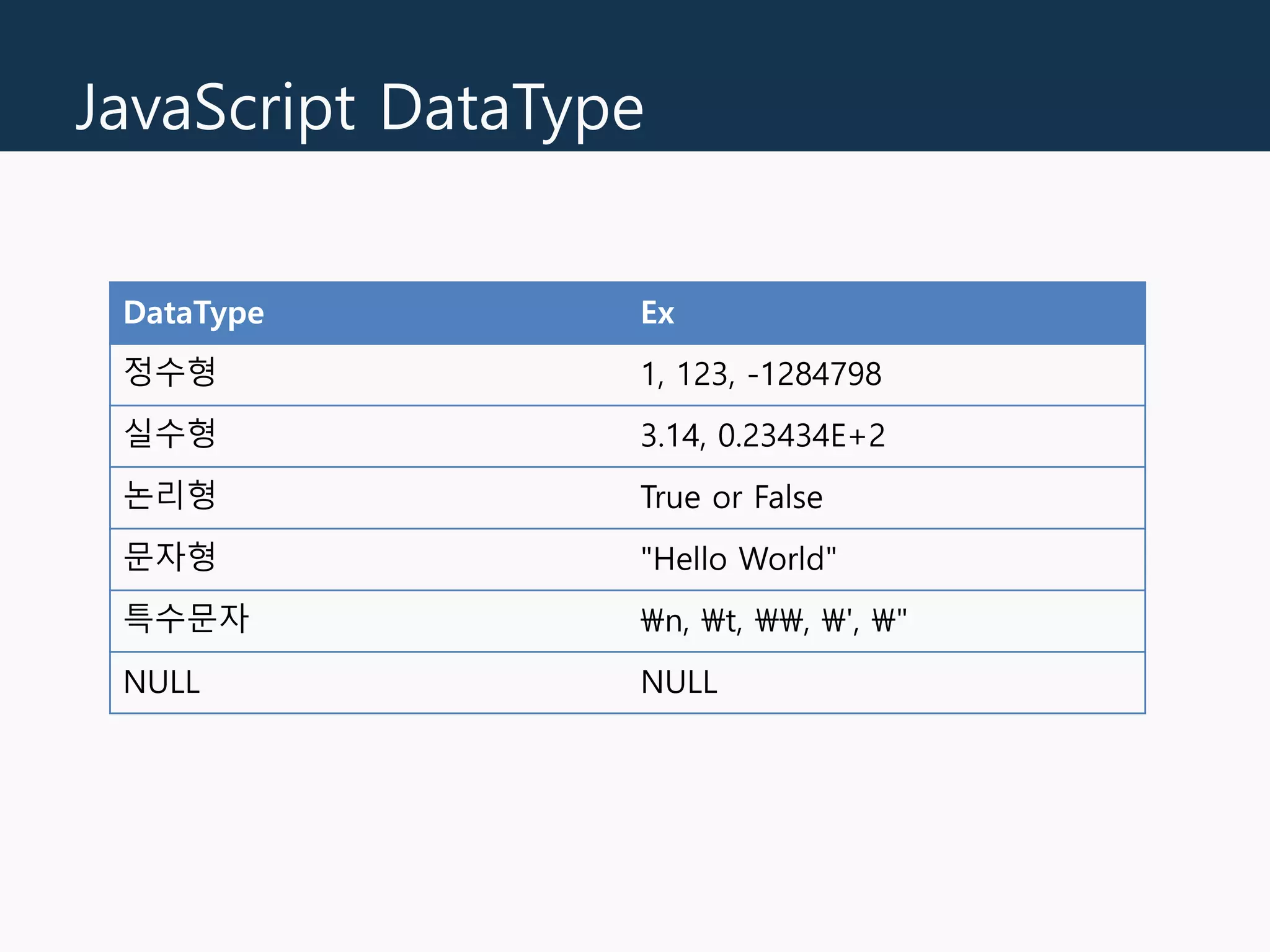The width and height of the screenshot is (1270, 952).
Task: Click the 'True or False' example cell
Action: pyautogui.click(x=886, y=498)
